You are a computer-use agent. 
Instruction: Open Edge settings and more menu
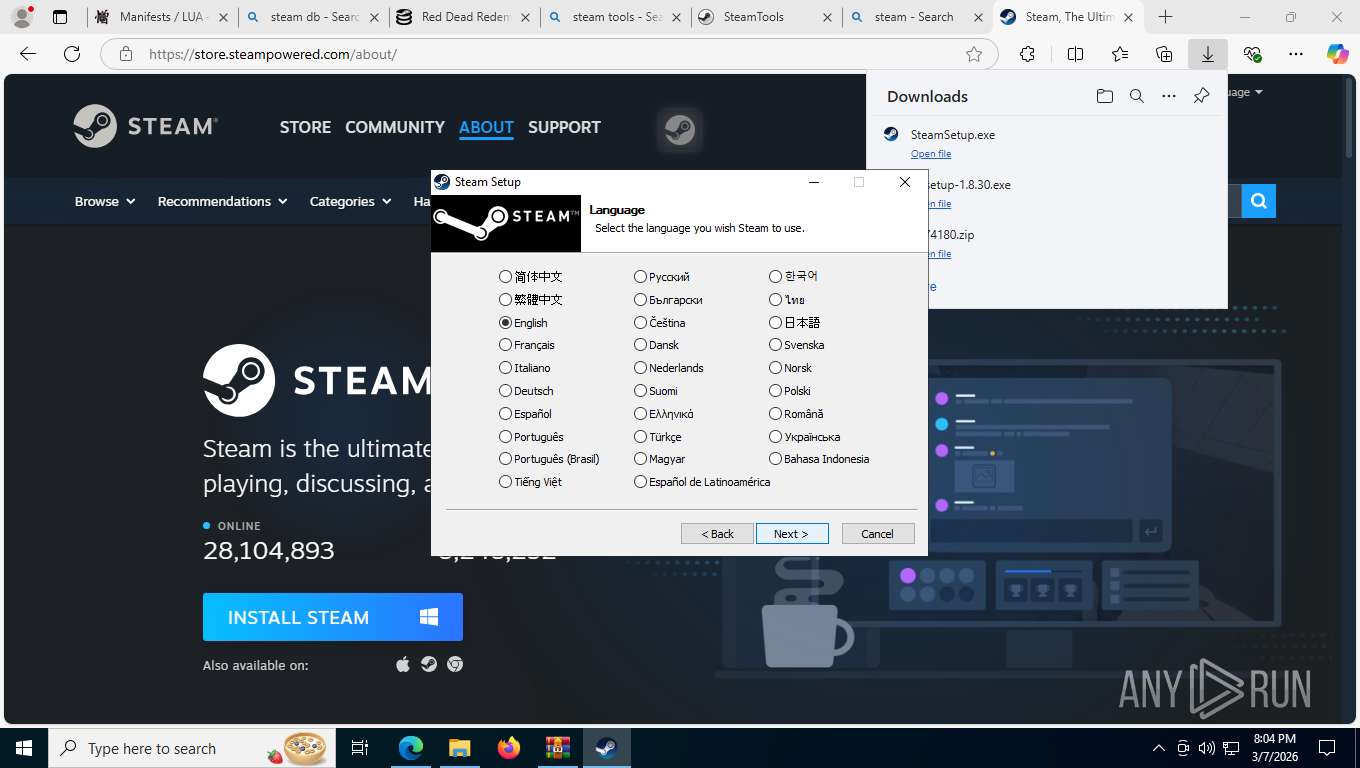coord(1296,55)
